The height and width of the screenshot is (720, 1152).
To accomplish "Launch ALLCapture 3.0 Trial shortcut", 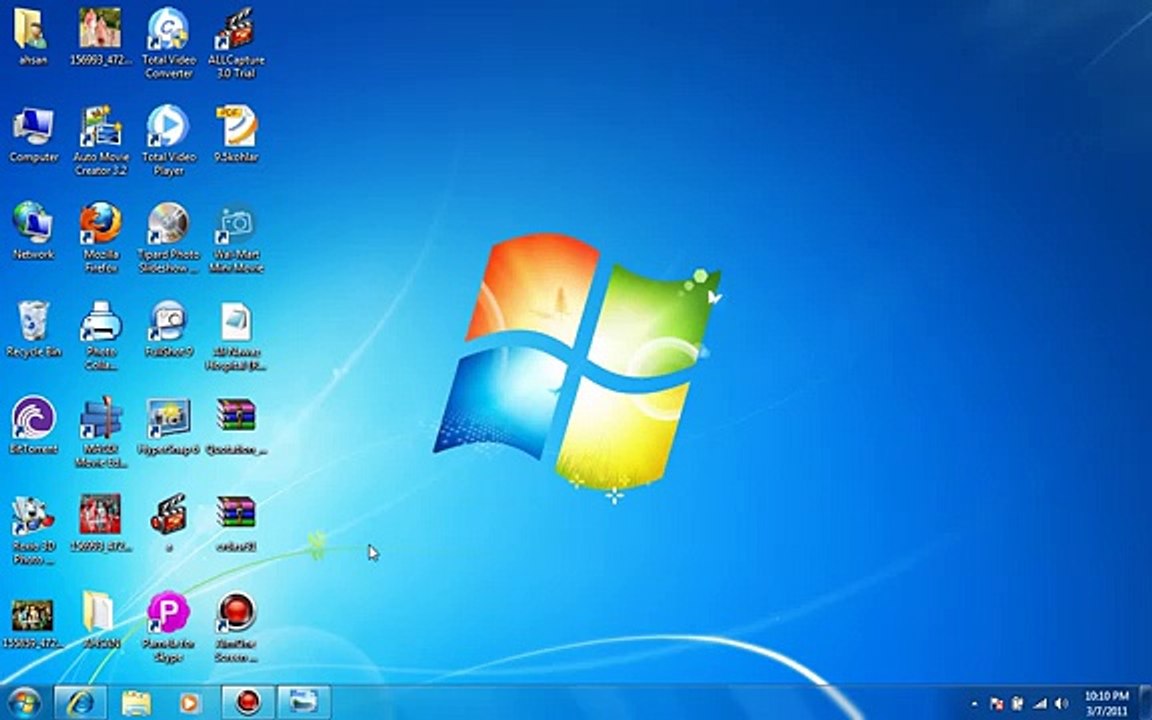I will tap(236, 43).
